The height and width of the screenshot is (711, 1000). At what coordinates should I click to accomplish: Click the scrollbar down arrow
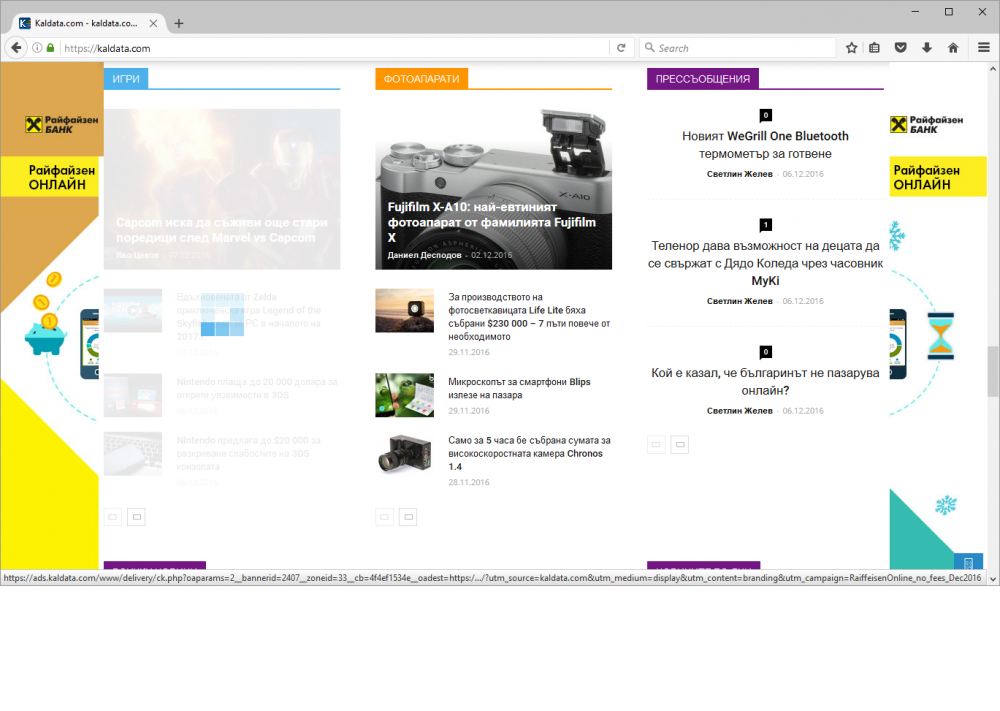coord(993,578)
